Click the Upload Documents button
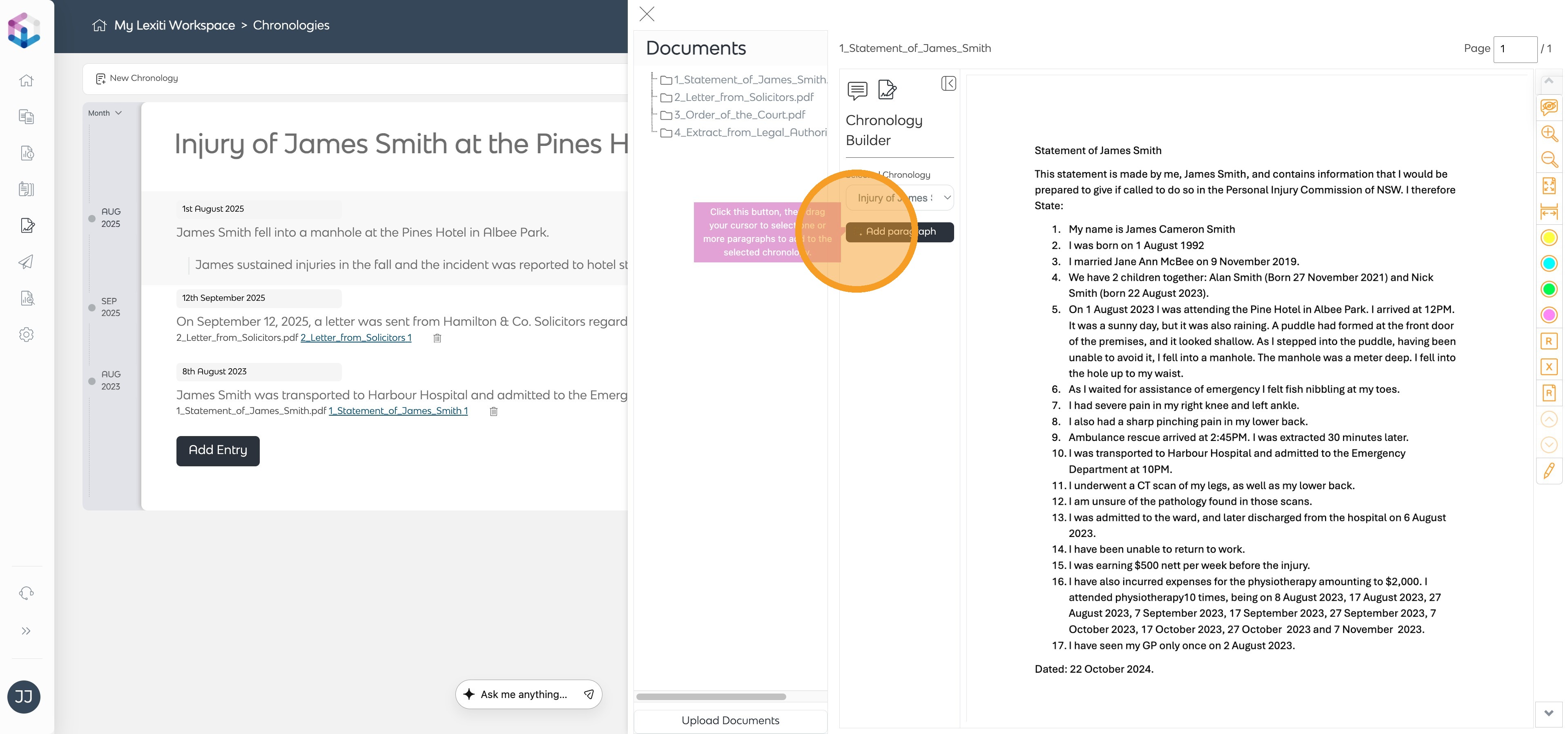The height and width of the screenshot is (734, 1568). 730,721
